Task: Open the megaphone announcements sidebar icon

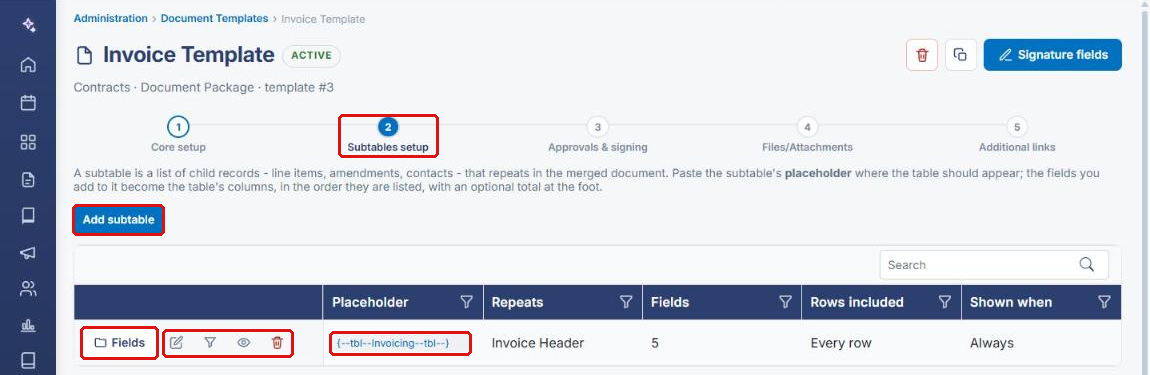Action: tap(28, 252)
